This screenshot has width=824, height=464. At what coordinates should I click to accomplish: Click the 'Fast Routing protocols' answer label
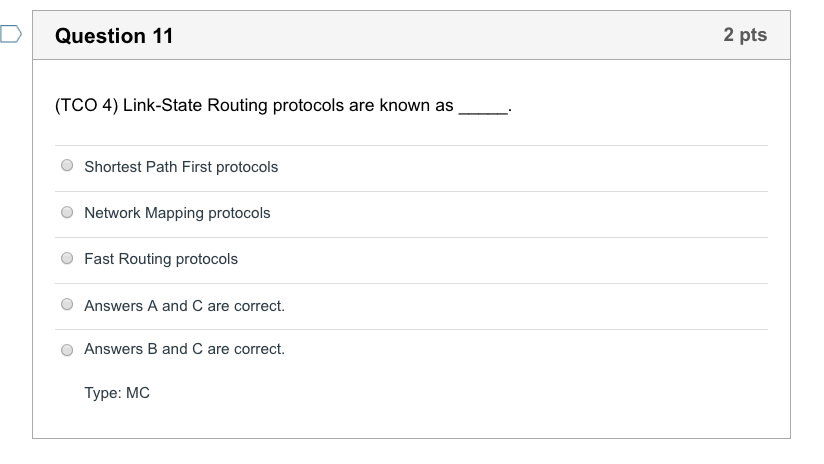tap(161, 259)
